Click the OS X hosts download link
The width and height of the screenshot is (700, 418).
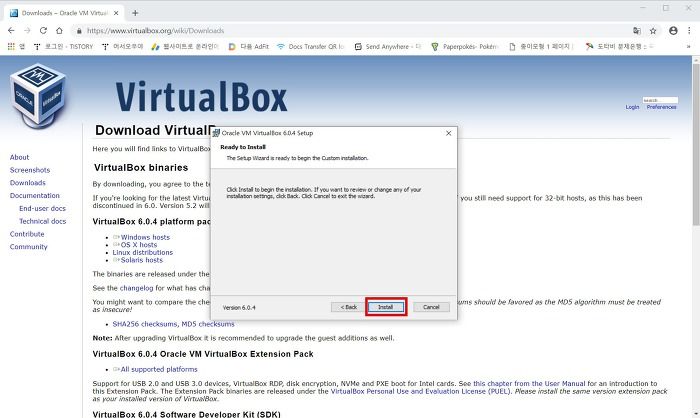click(x=139, y=245)
